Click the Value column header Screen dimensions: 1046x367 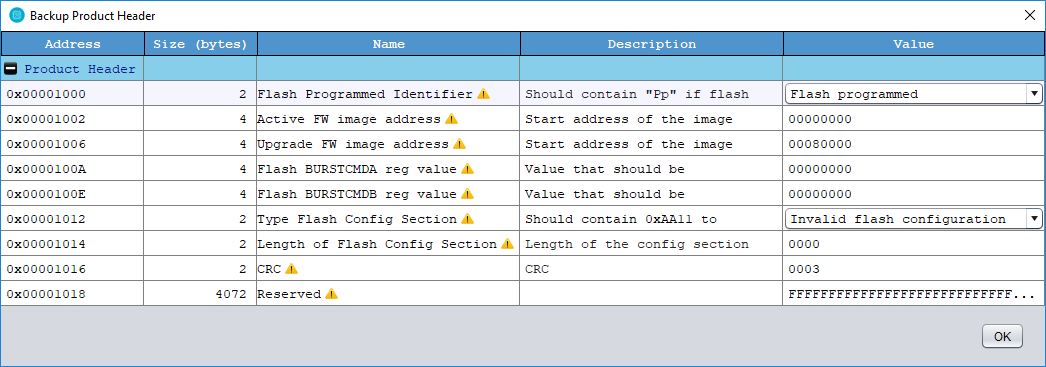[x=913, y=44]
